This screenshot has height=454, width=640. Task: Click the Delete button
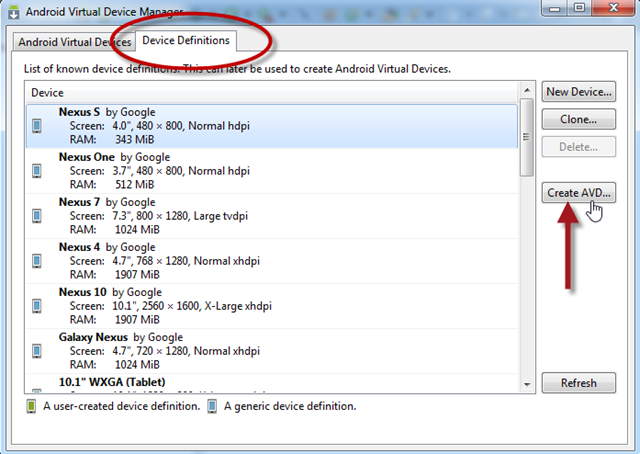(x=578, y=147)
